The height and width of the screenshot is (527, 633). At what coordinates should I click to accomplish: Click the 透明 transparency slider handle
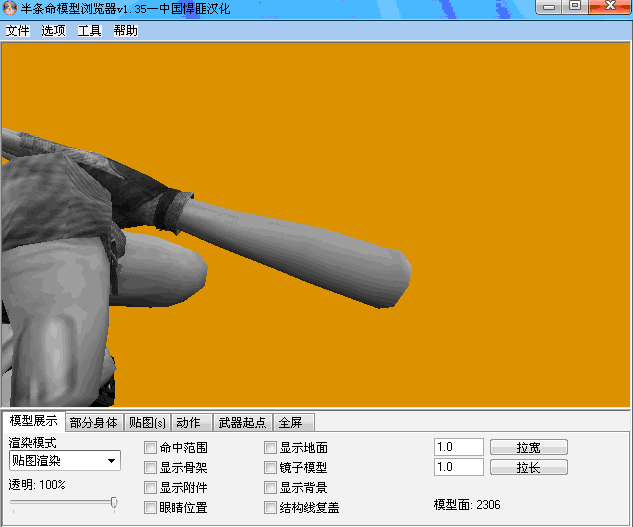coord(114,503)
